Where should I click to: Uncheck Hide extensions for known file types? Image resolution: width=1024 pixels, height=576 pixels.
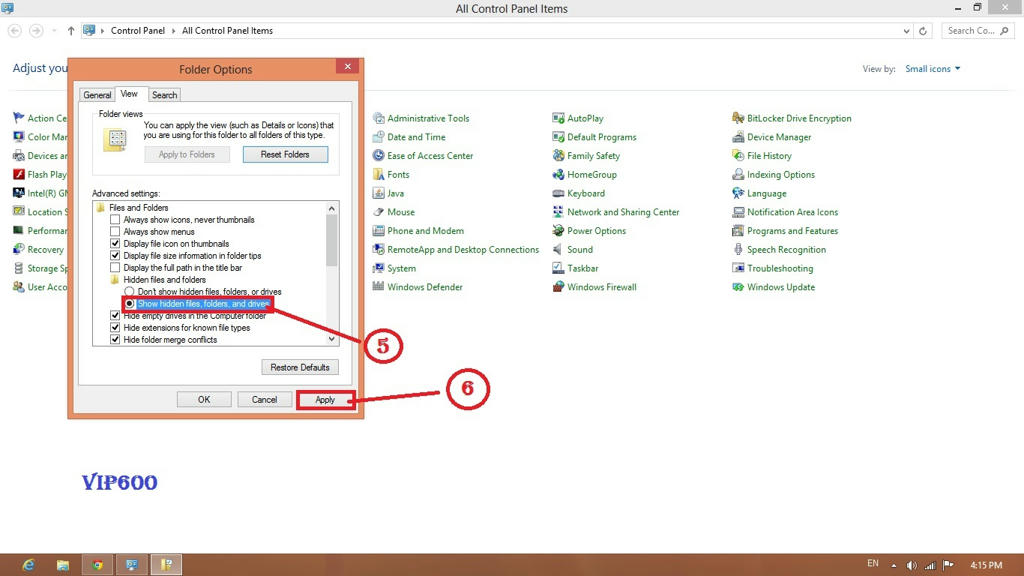point(115,327)
